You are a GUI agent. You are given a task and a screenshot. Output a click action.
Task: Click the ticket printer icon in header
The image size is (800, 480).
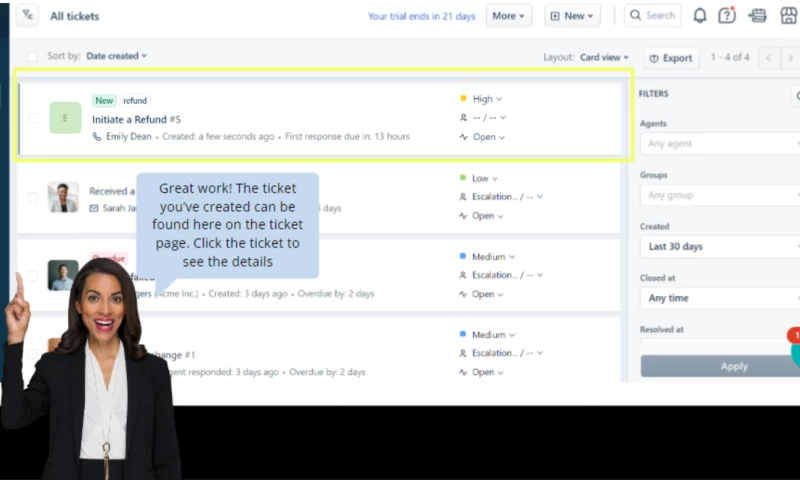pyautogui.click(x=757, y=16)
